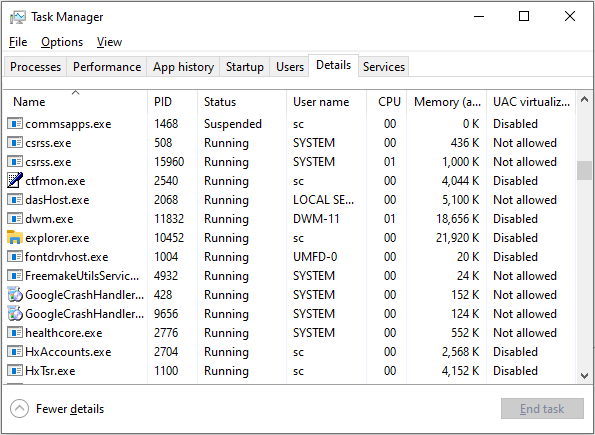Viewport: 595px width, 435px height.
Task: Open the Options menu
Action: [x=62, y=42]
